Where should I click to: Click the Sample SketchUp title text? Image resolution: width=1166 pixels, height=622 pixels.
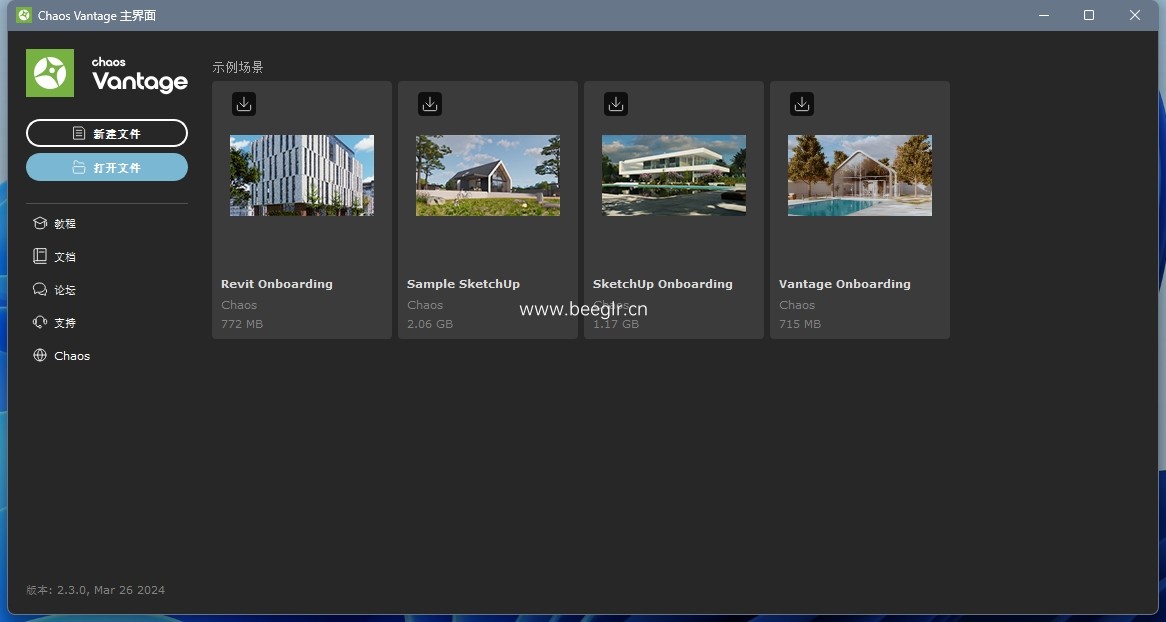463,283
